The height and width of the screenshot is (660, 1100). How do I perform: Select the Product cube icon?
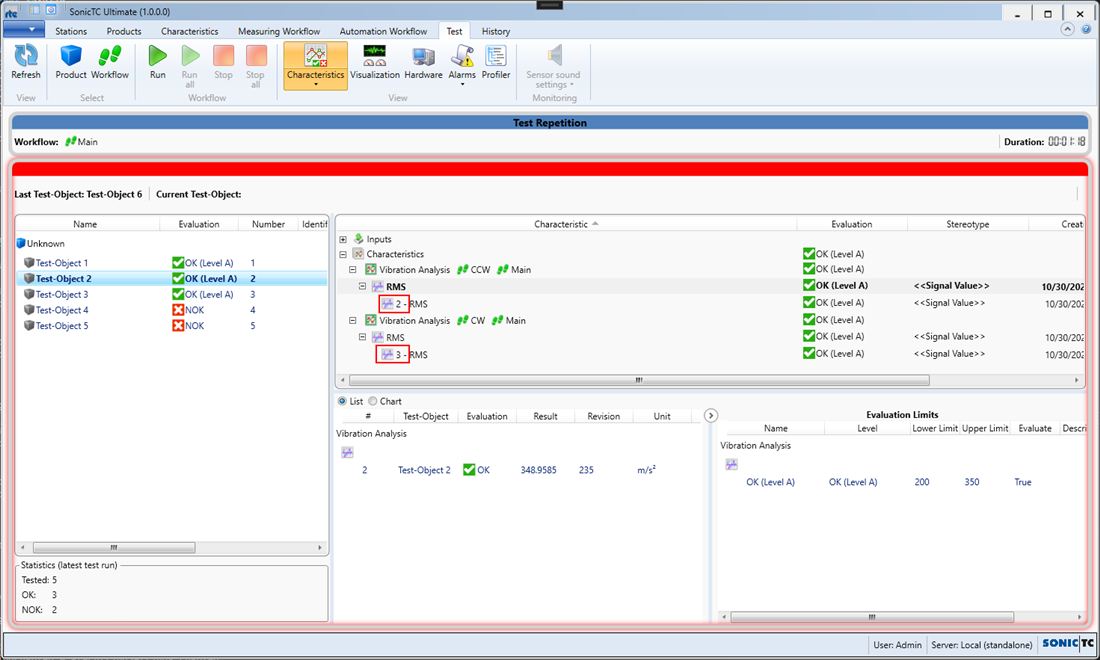[71, 56]
